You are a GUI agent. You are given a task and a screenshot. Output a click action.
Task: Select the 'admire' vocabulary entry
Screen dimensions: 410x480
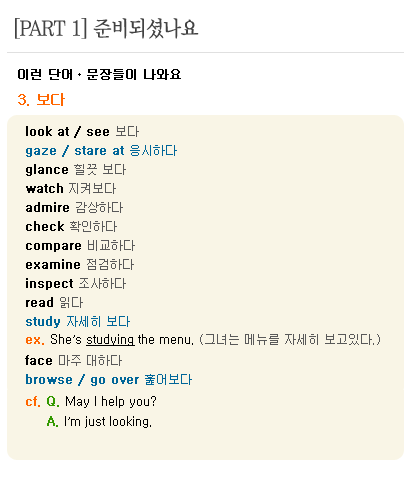74,208
